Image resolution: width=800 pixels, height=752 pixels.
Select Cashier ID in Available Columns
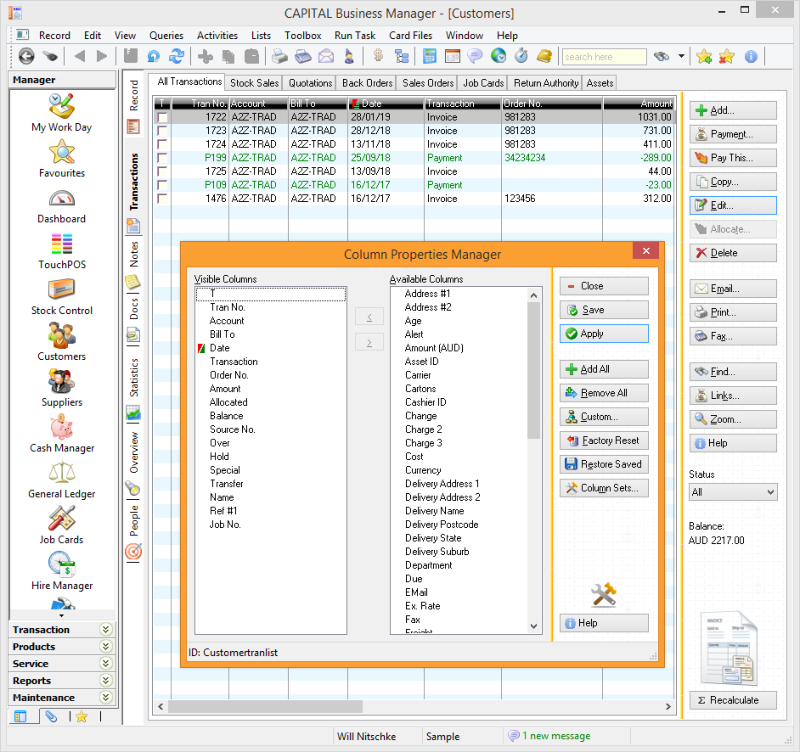tap(426, 402)
